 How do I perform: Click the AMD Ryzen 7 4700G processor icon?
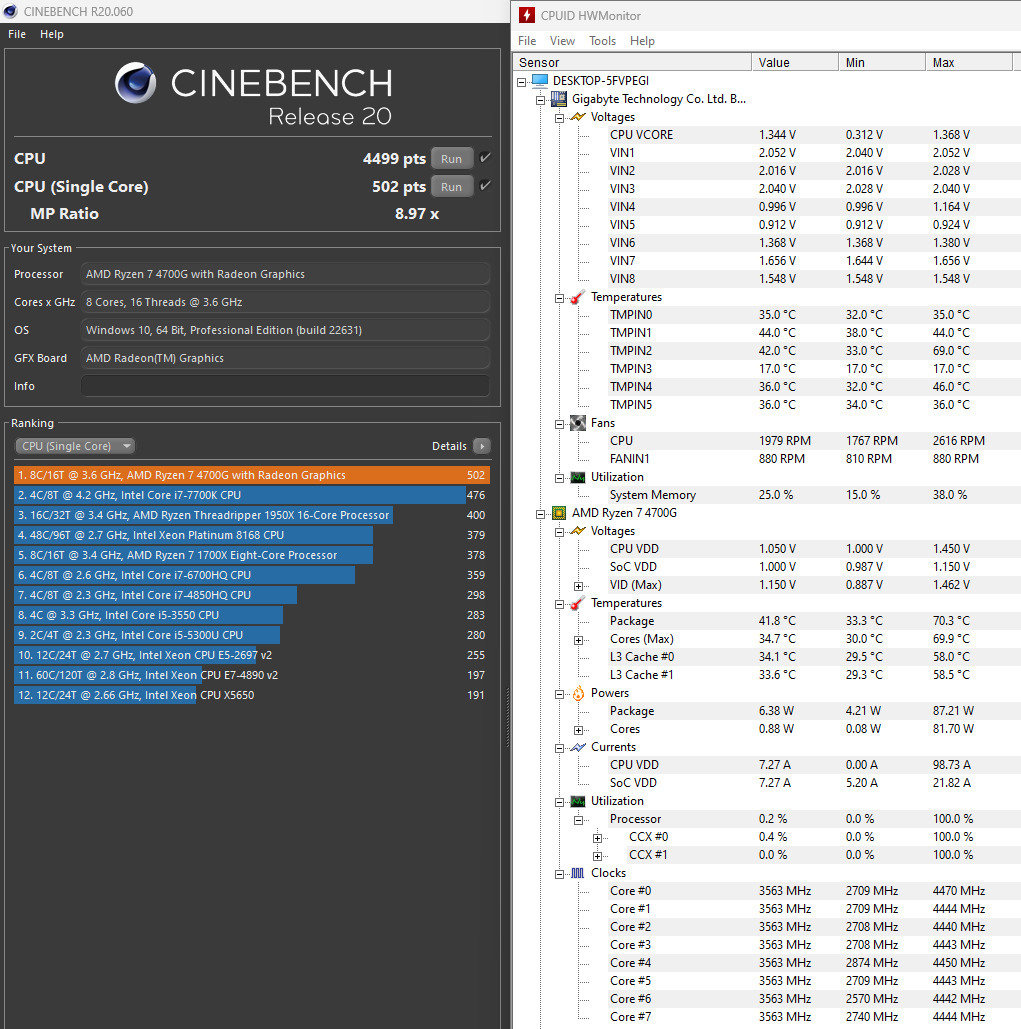click(559, 513)
